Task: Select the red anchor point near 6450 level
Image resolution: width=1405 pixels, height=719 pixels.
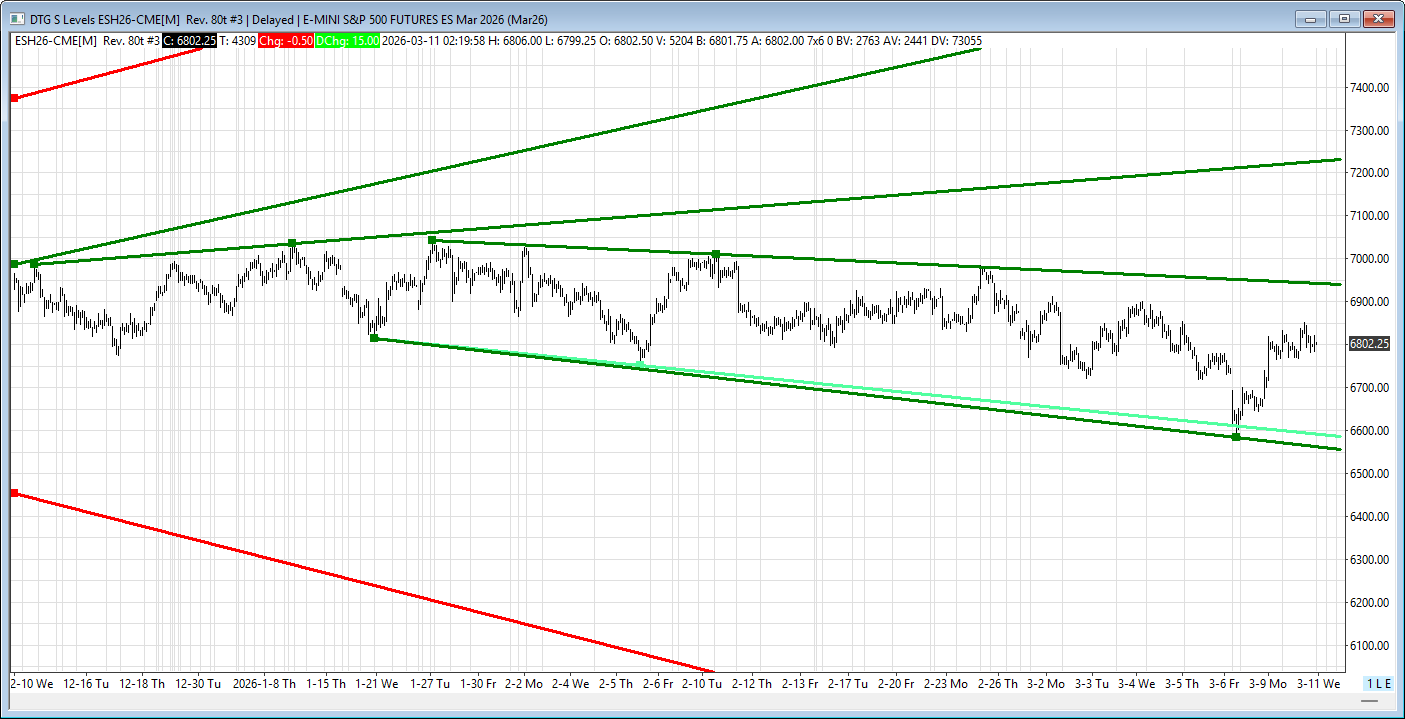Action: [x=14, y=493]
